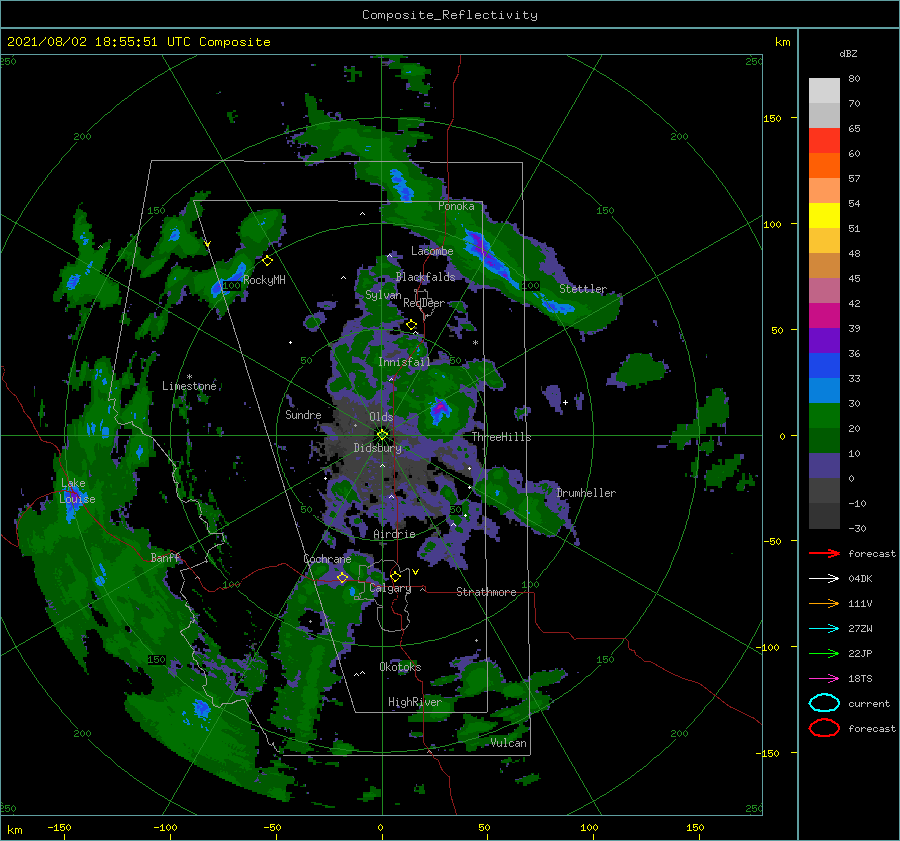Click the Drumheller label

586,493
